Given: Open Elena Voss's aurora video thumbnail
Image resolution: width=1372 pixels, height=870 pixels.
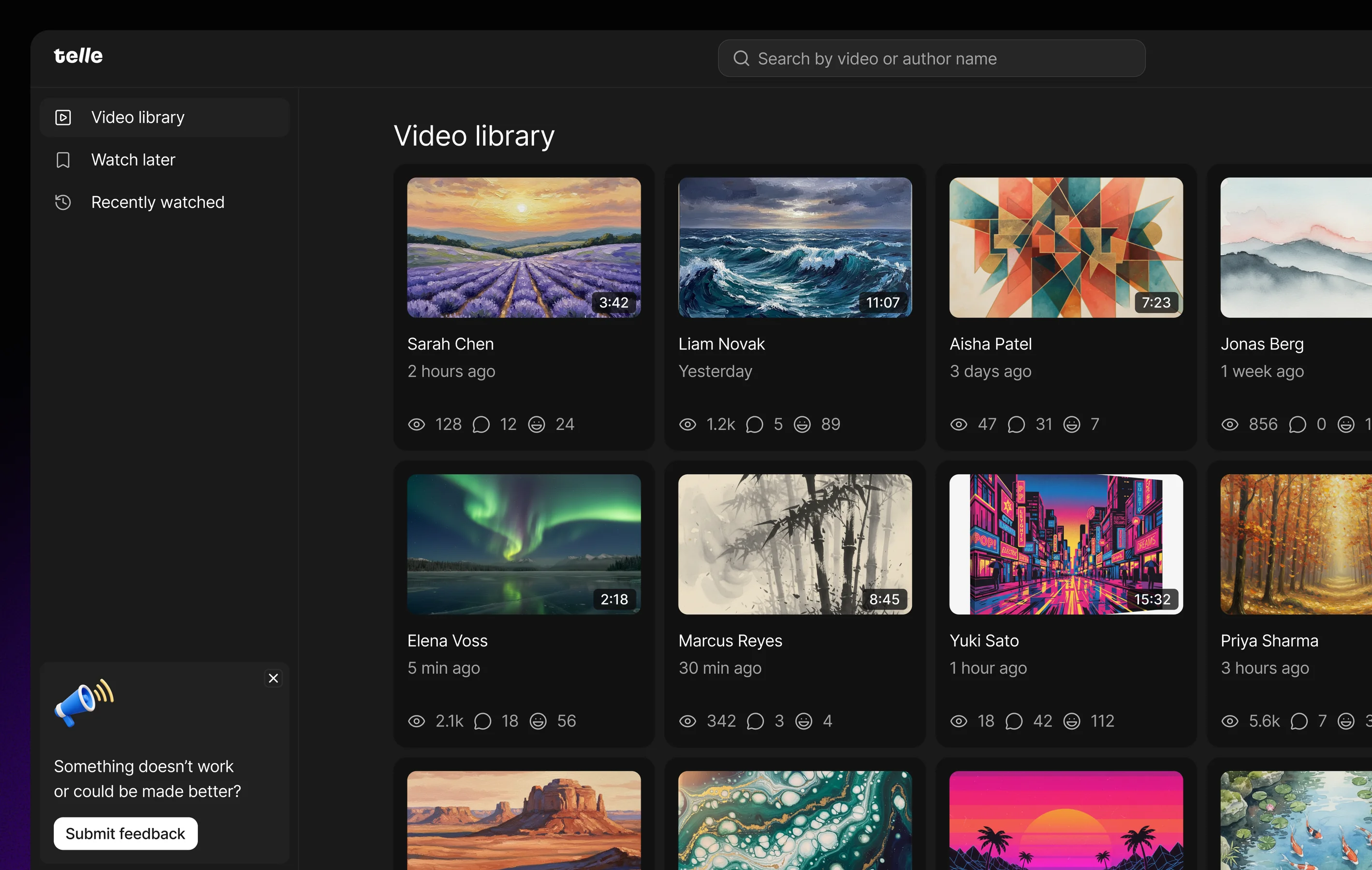Looking at the screenshot, I should coord(524,544).
